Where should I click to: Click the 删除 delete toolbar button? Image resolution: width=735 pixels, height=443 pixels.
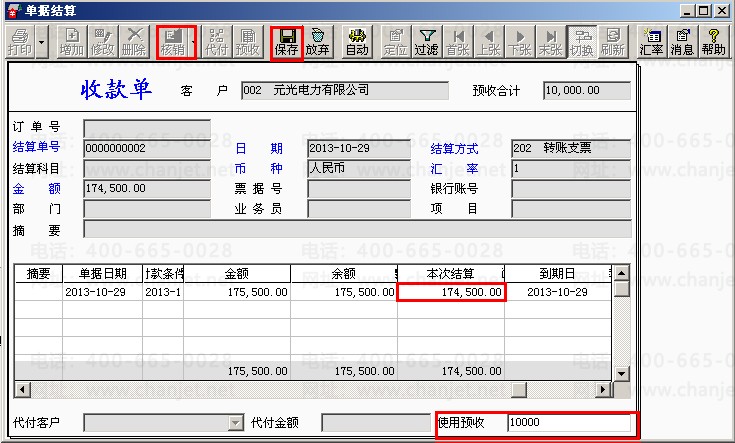click(x=134, y=42)
